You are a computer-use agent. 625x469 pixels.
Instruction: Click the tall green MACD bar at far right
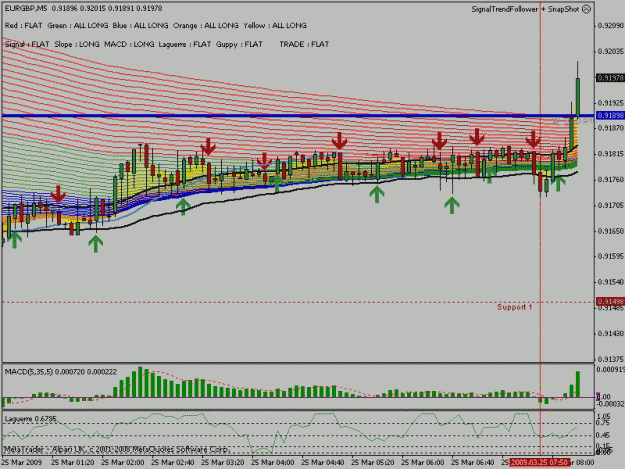coord(578,384)
